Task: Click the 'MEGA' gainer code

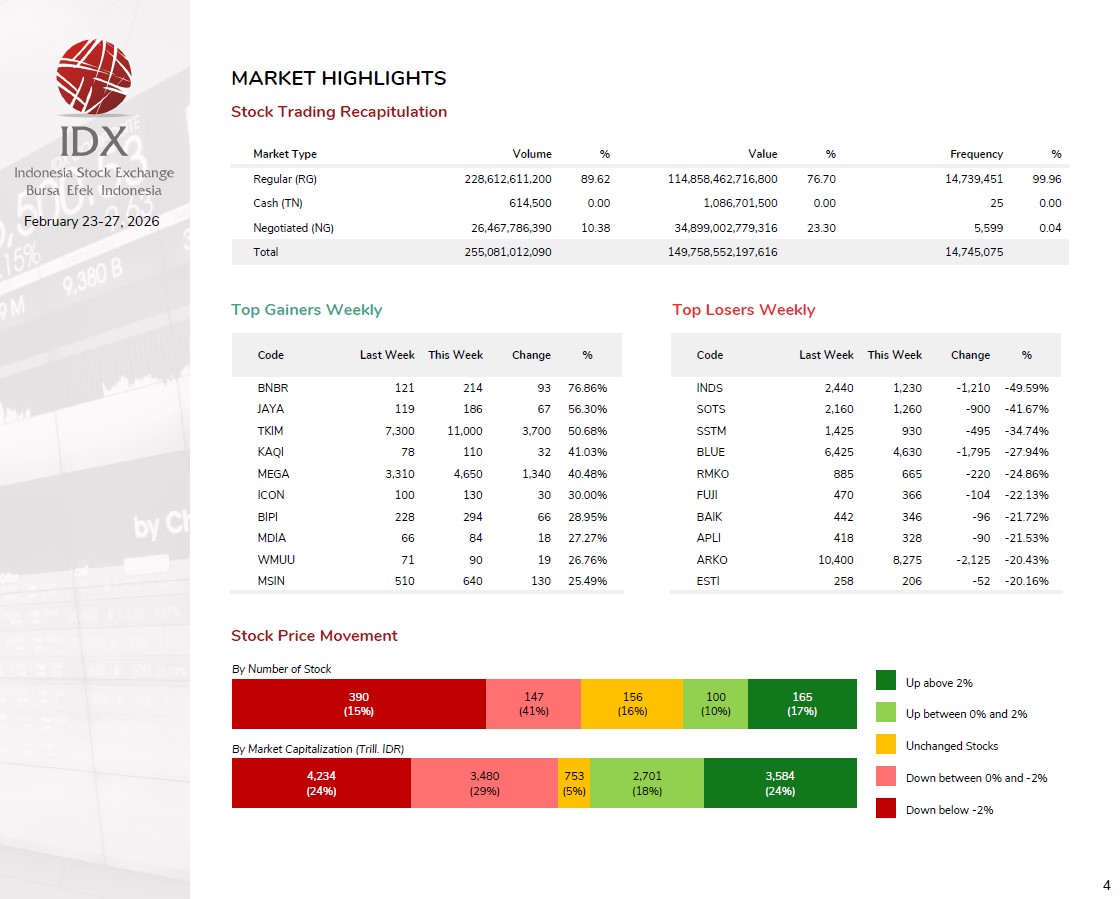Action: (274, 473)
